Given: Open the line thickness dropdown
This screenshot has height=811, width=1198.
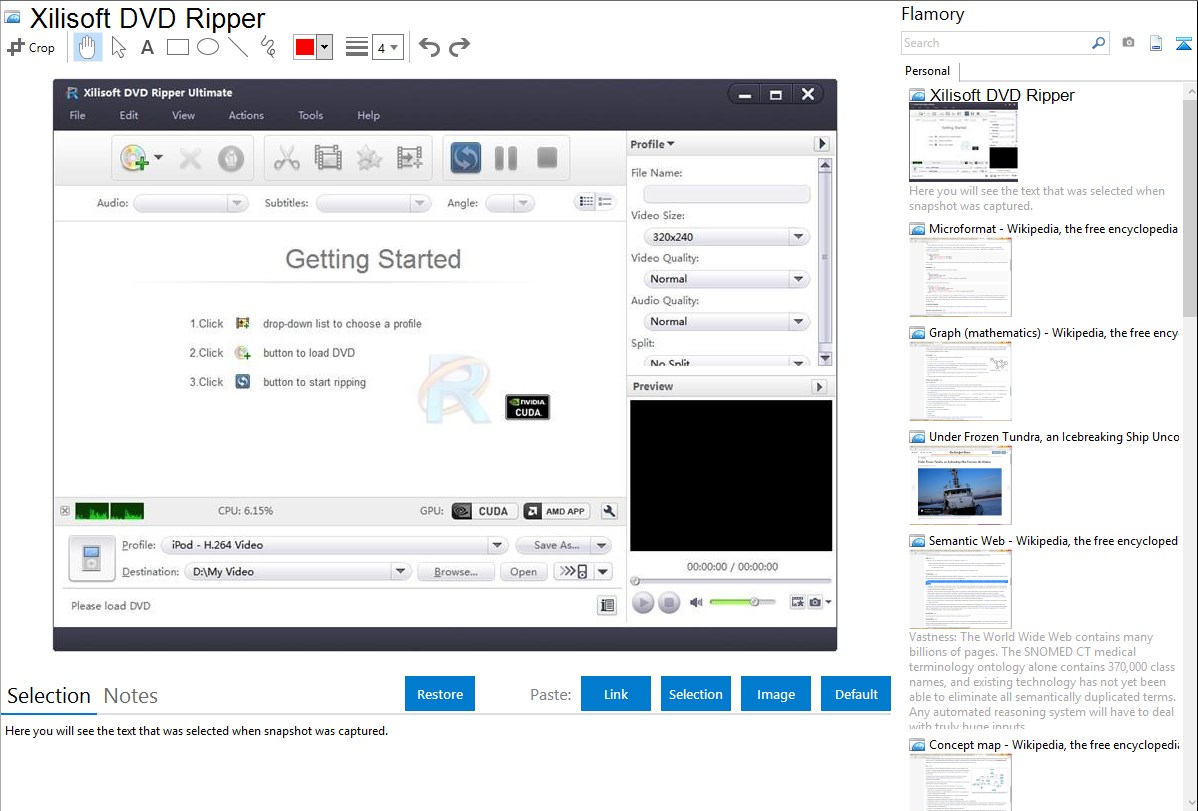Looking at the screenshot, I should tap(388, 47).
